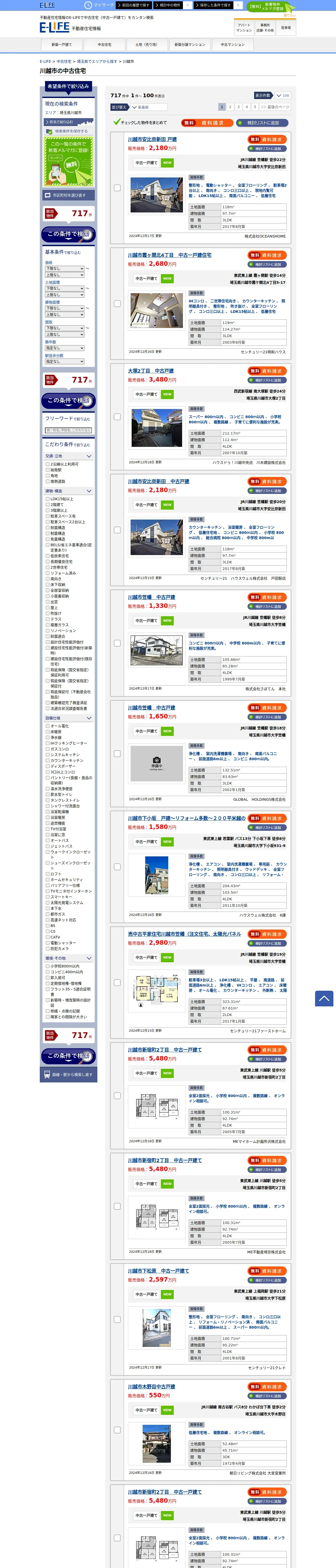Click the E-LIFE logo in the header
This screenshot has height=1568, width=336.
click(x=54, y=27)
